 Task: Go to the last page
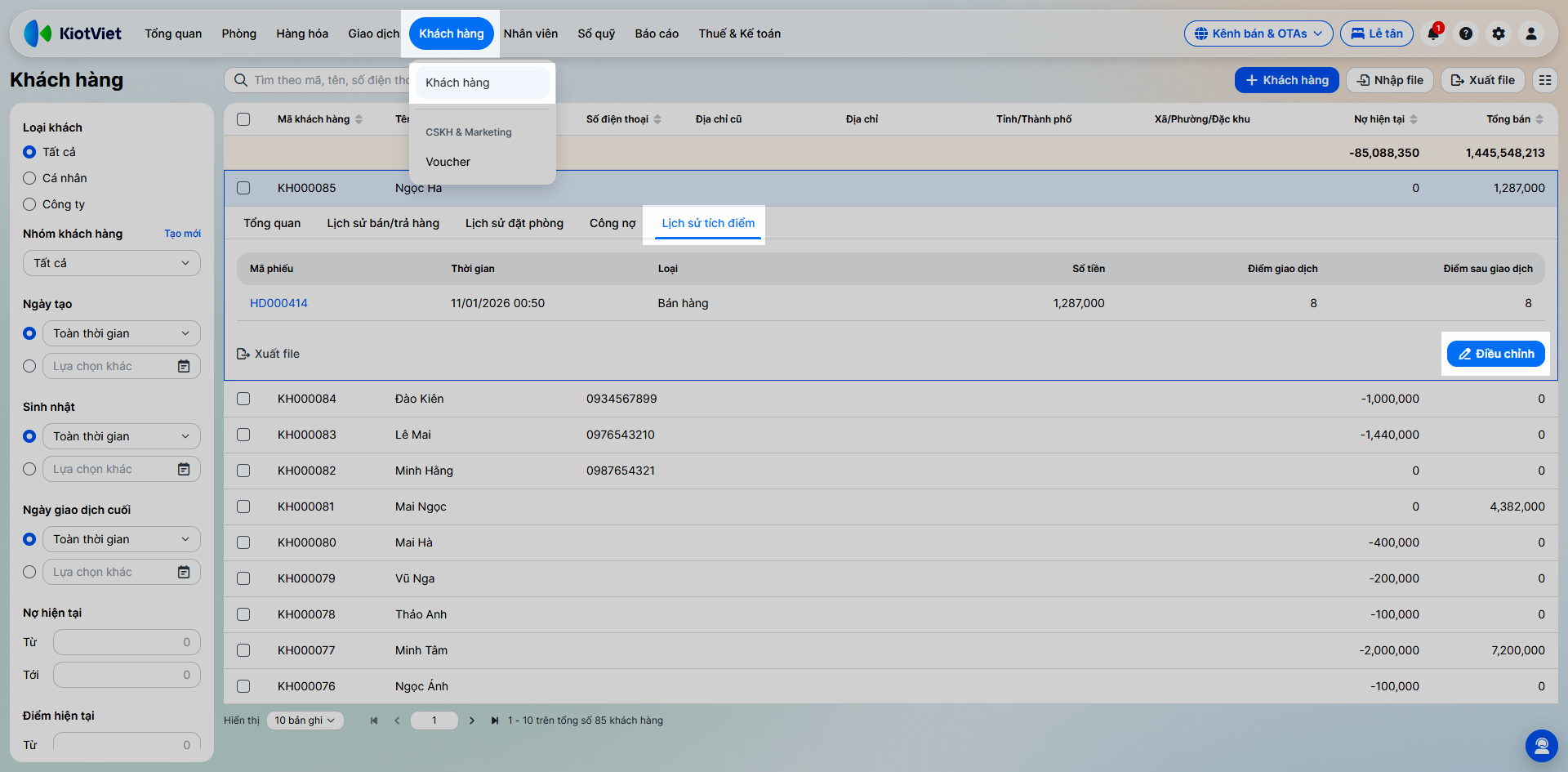[495, 721]
